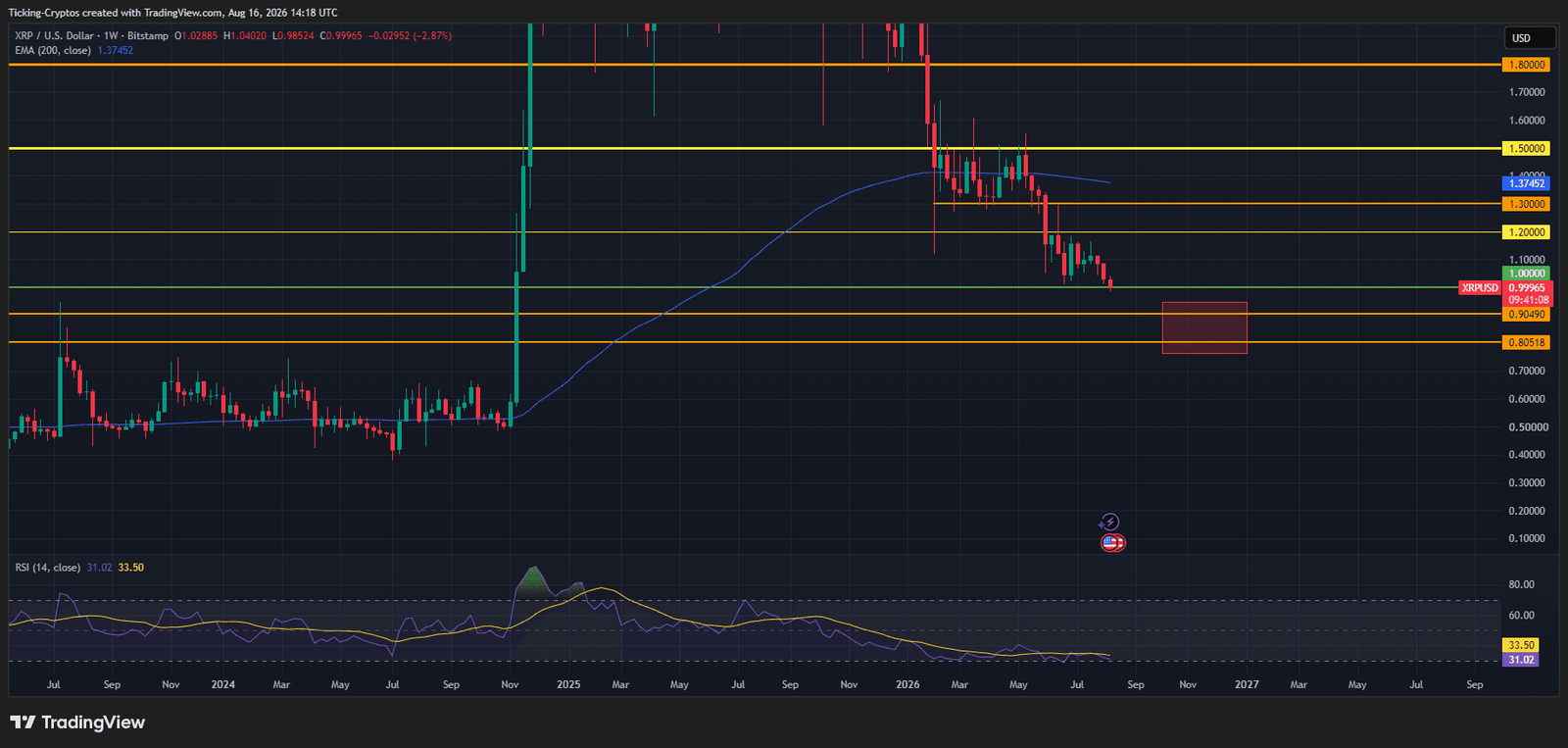The image size is (1568, 748).
Task: Click the TradingView logo
Action: coord(77,723)
